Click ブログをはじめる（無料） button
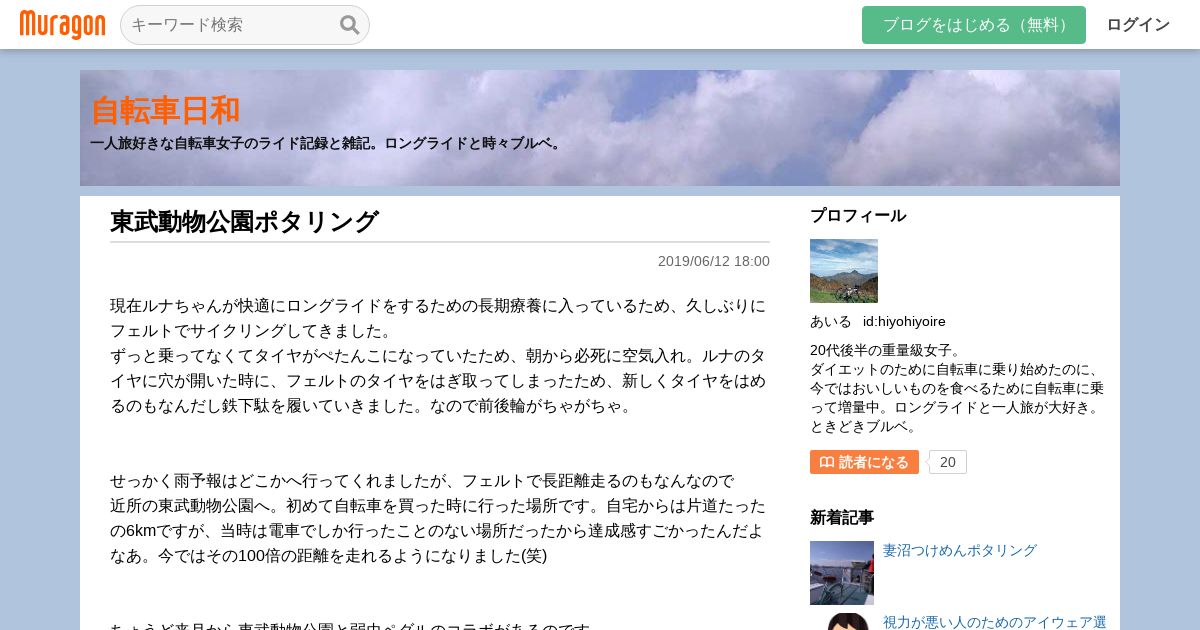Screen dimensions: 1200x630 974,25
